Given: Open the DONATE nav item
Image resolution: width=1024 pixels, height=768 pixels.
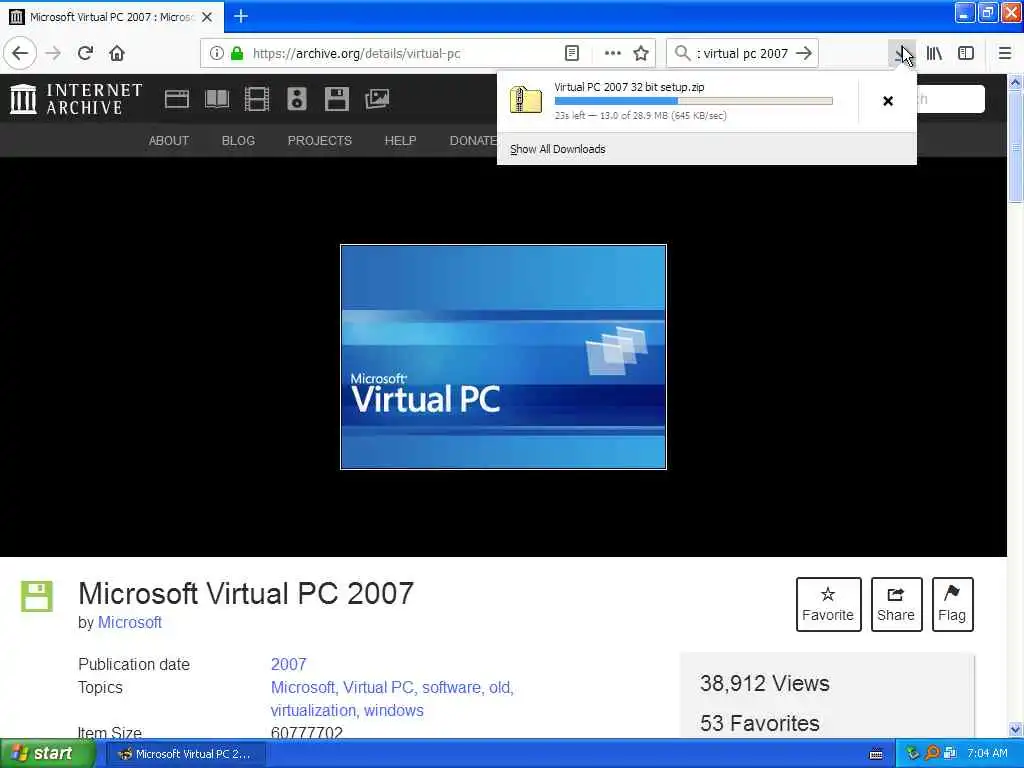Looking at the screenshot, I should point(473,141).
